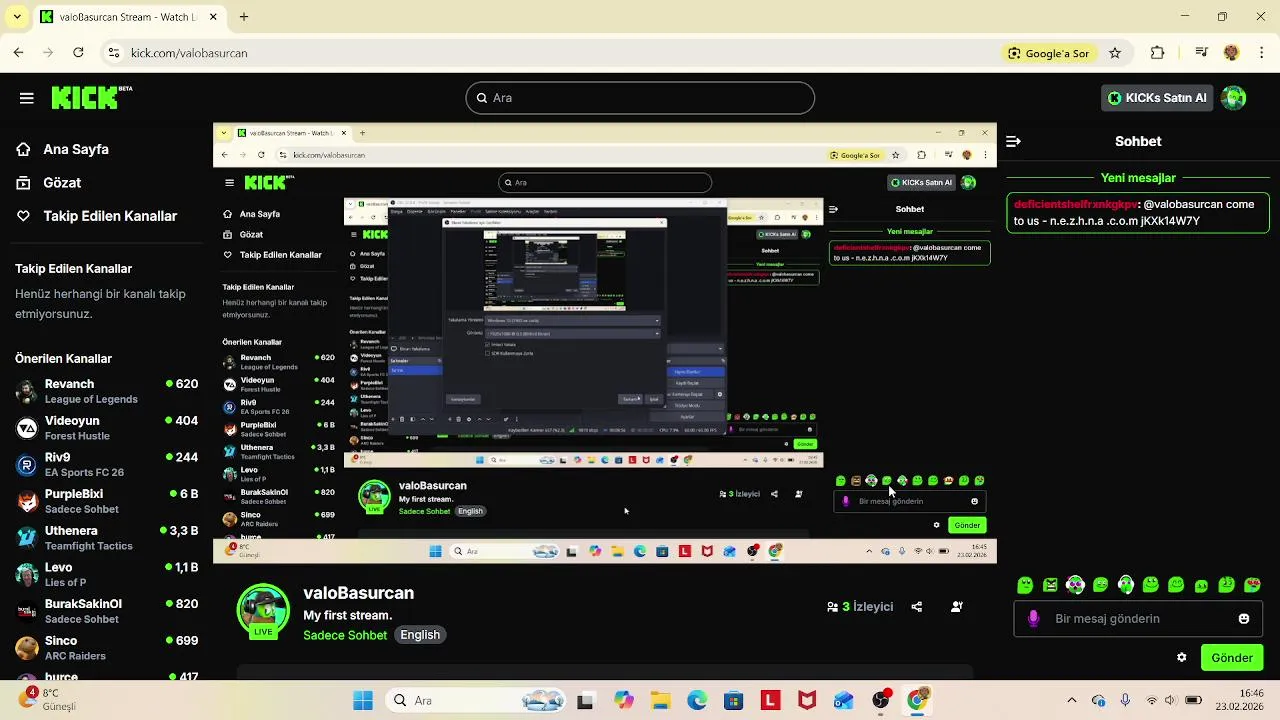Open a new browser tab

coord(244,17)
